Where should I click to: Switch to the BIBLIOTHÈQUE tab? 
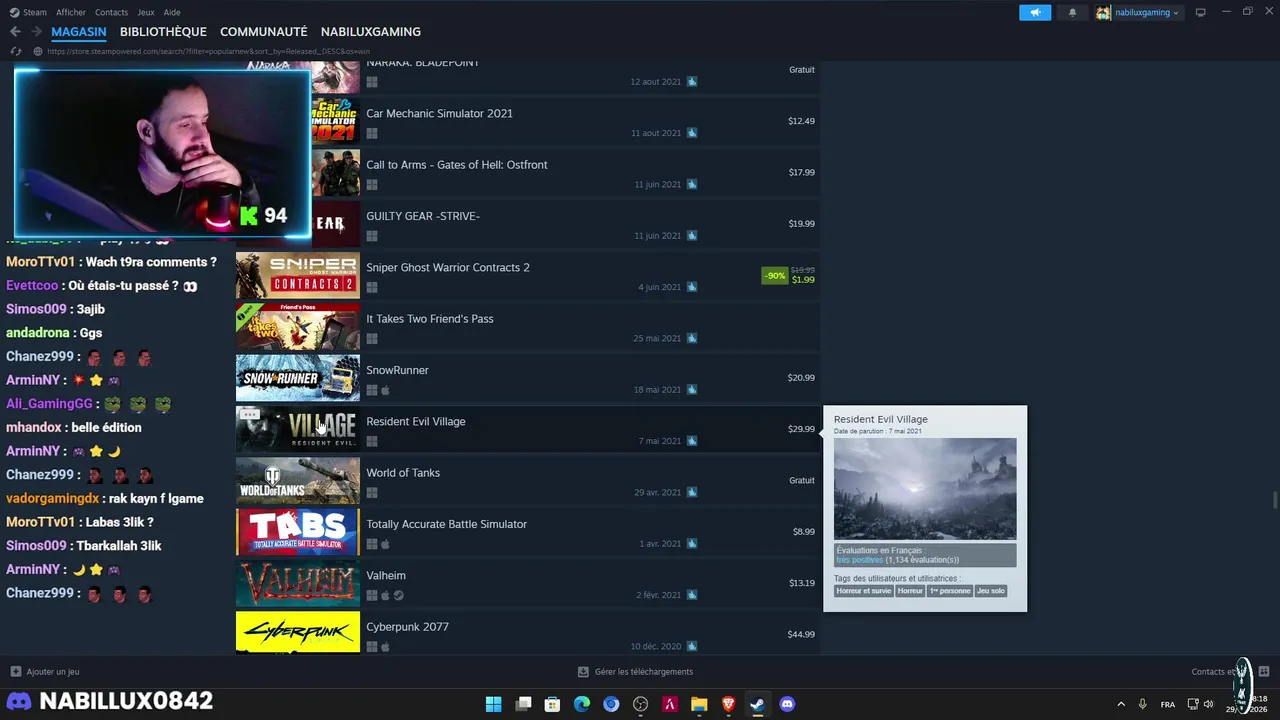[x=163, y=32]
